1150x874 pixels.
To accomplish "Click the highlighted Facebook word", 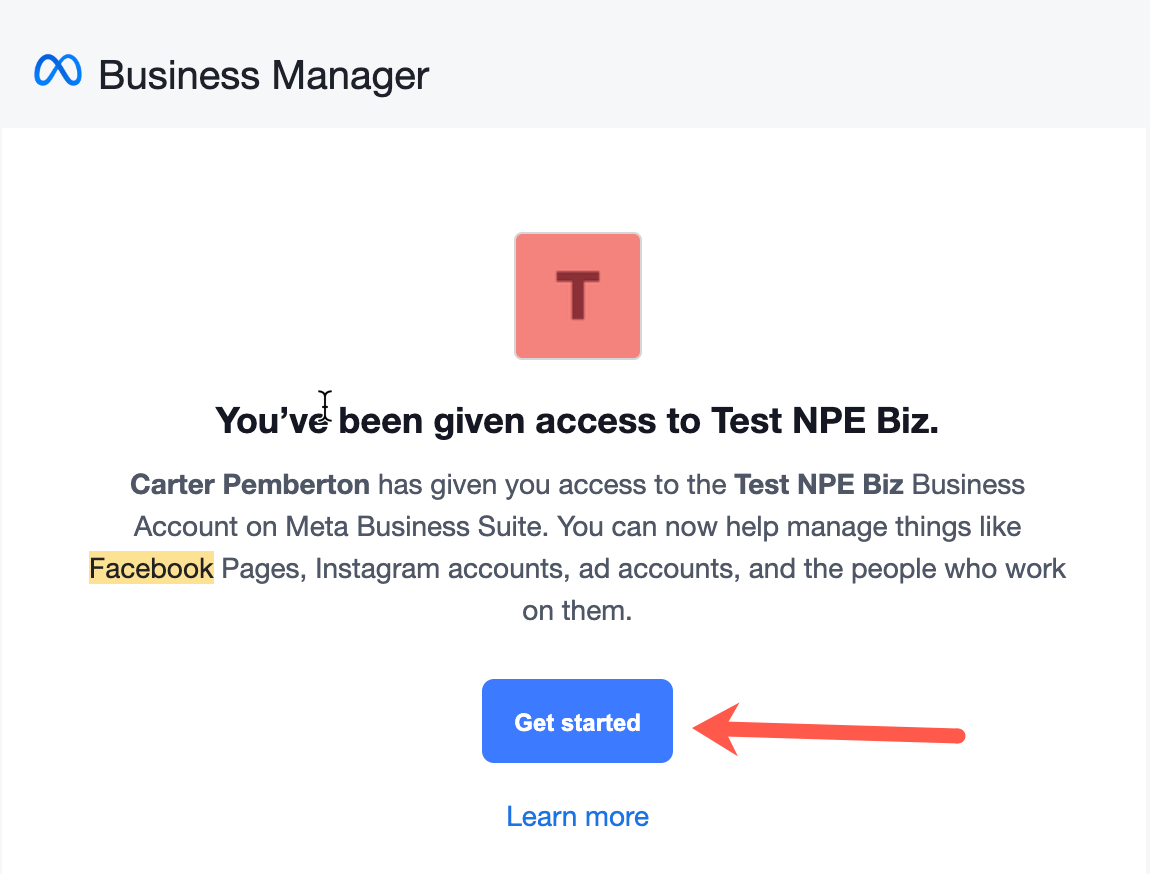I will (151, 569).
